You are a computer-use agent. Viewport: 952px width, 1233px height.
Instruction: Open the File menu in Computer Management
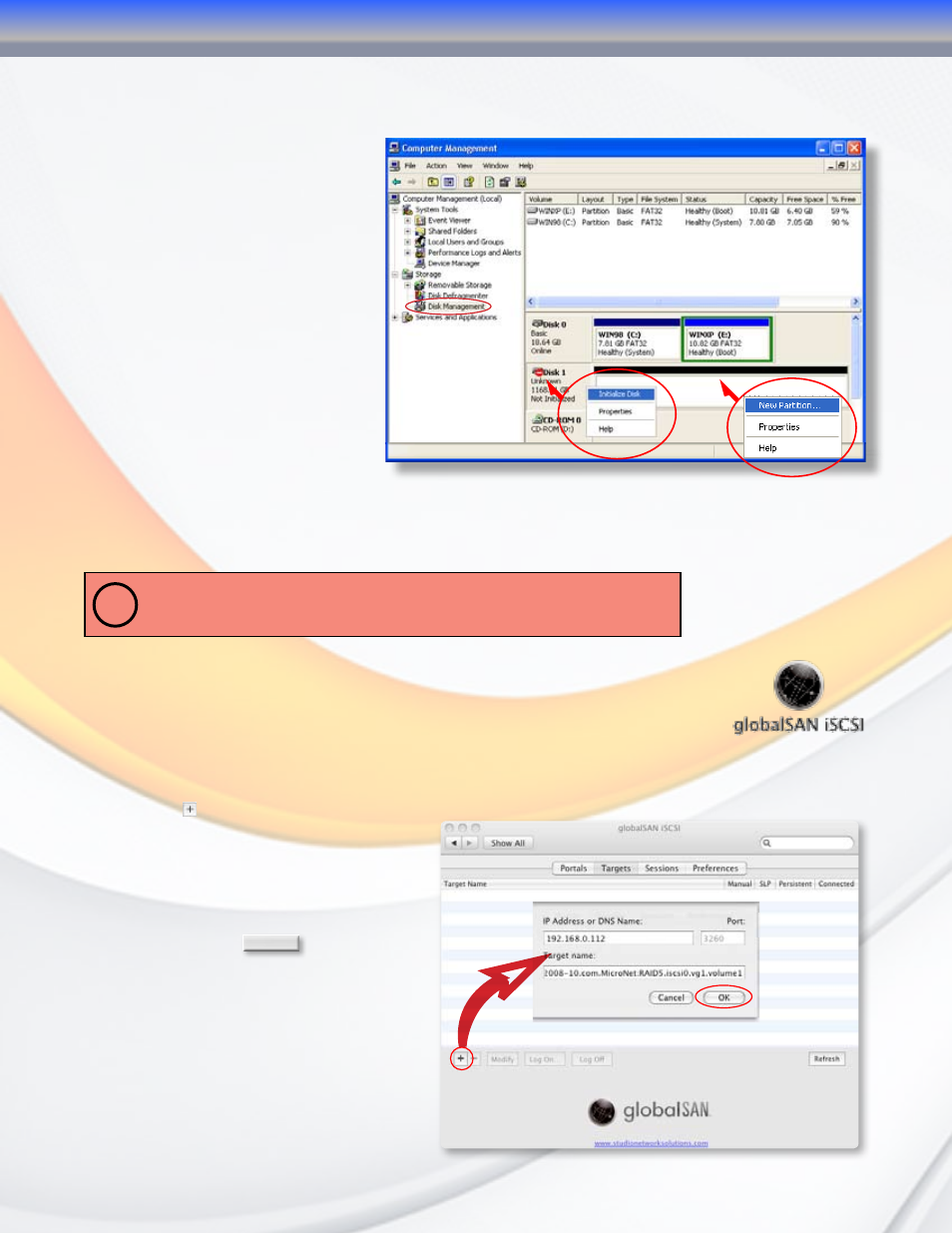(x=410, y=166)
